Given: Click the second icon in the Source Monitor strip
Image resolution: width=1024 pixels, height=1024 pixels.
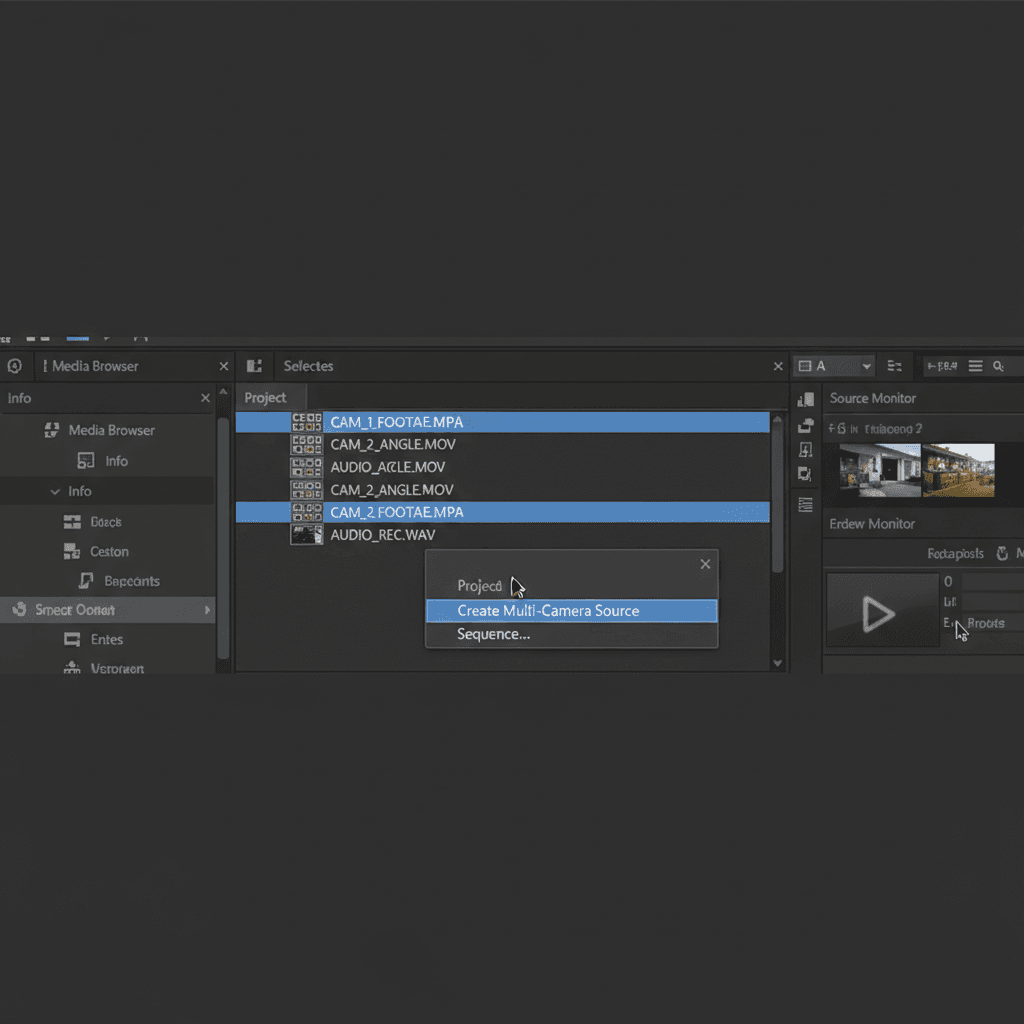Looking at the screenshot, I should pyautogui.click(x=806, y=424).
